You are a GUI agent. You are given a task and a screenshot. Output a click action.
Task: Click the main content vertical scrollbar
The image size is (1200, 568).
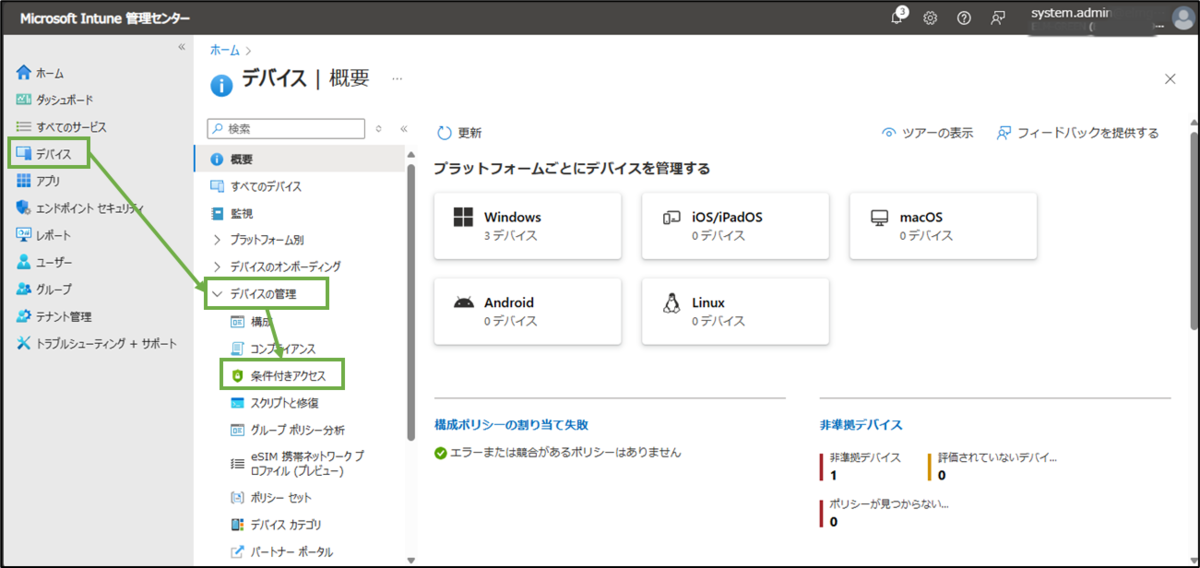click(1193, 232)
